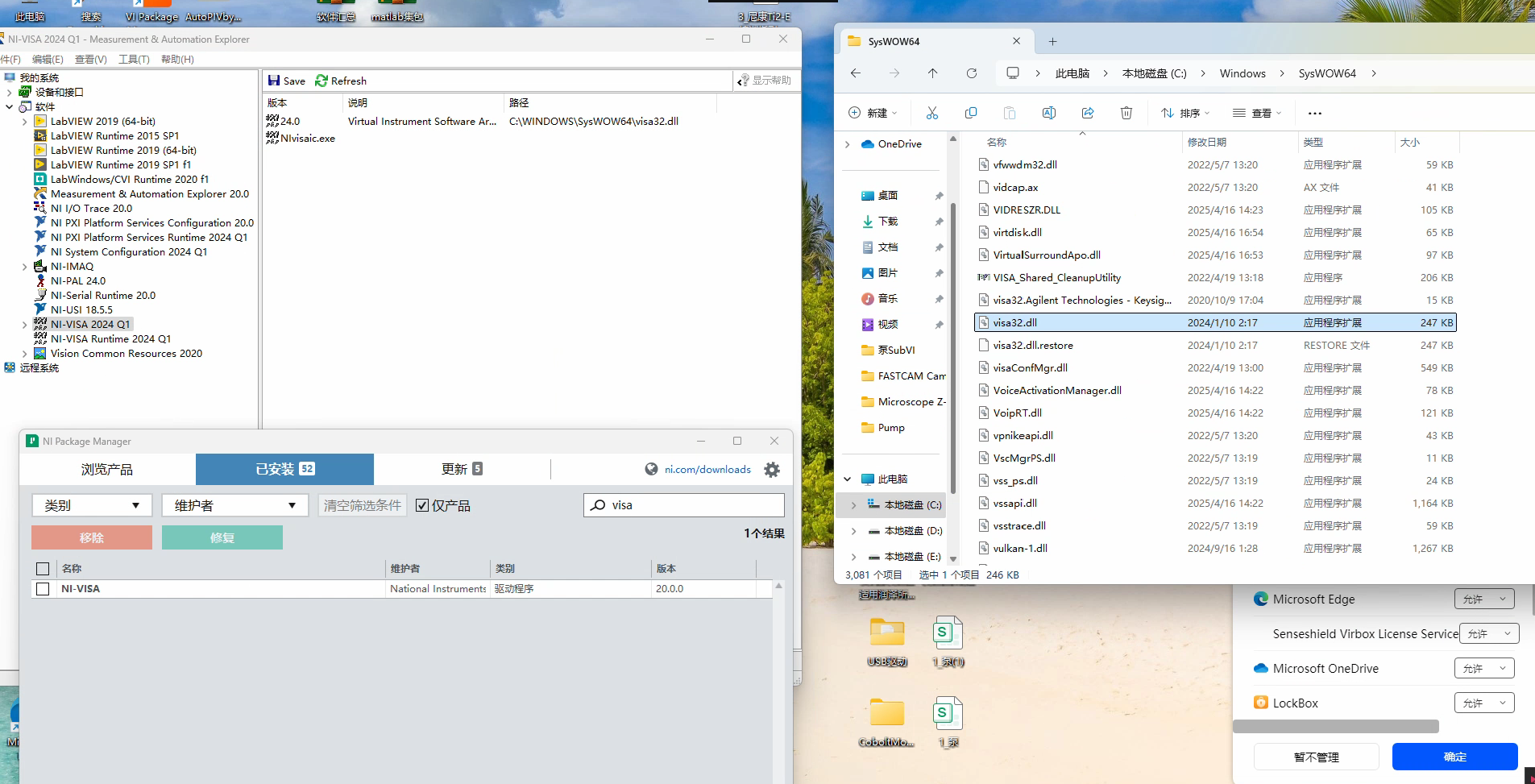Open Package Manager settings gear
Viewport: 1535px width, 784px height.
(x=772, y=470)
